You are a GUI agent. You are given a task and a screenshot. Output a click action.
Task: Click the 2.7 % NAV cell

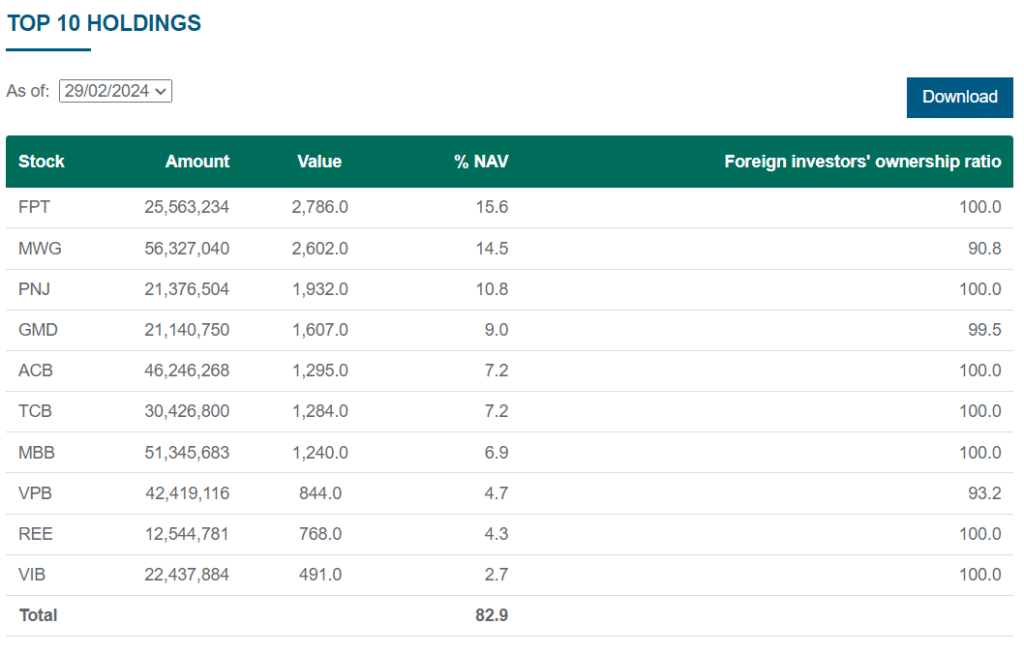(x=496, y=574)
